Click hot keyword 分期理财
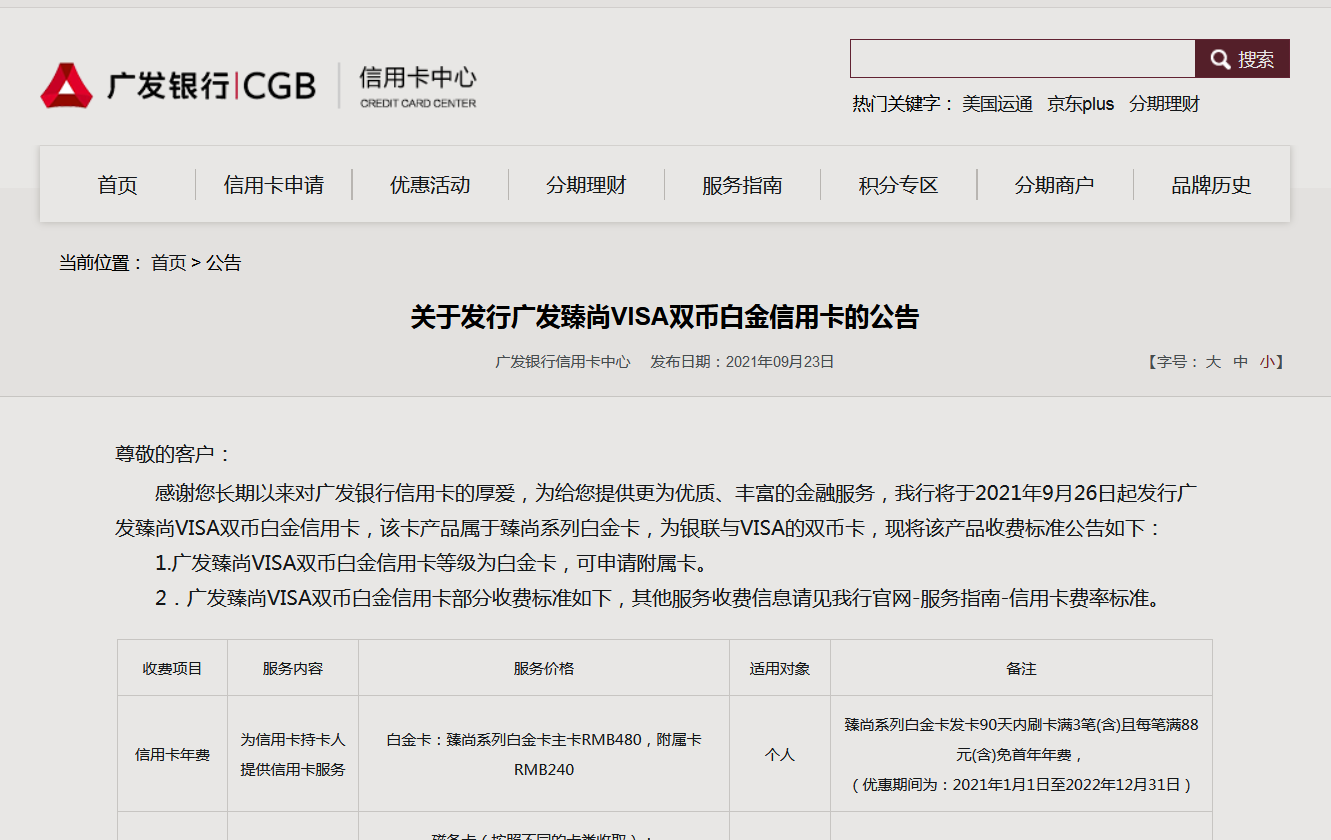The image size is (1331, 840). [1164, 104]
